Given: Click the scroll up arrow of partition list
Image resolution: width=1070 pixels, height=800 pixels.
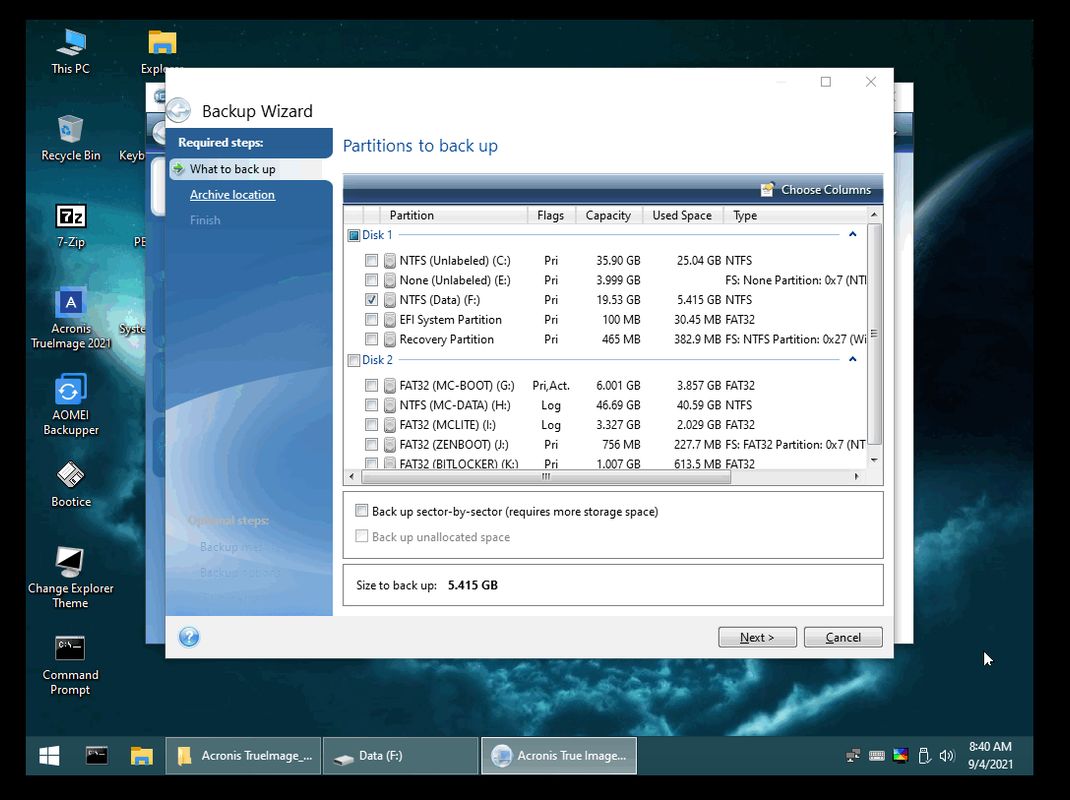Looking at the screenshot, I should [874, 215].
